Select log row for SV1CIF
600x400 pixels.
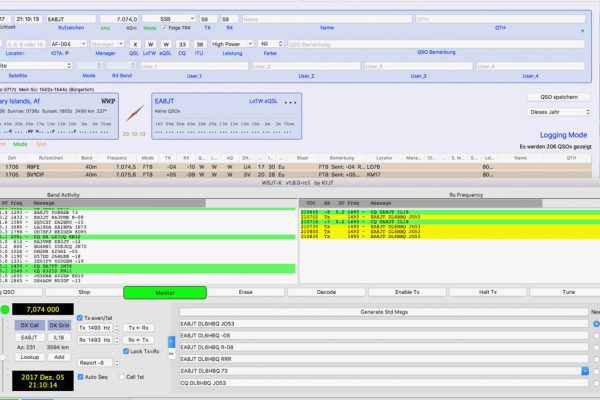point(295,175)
